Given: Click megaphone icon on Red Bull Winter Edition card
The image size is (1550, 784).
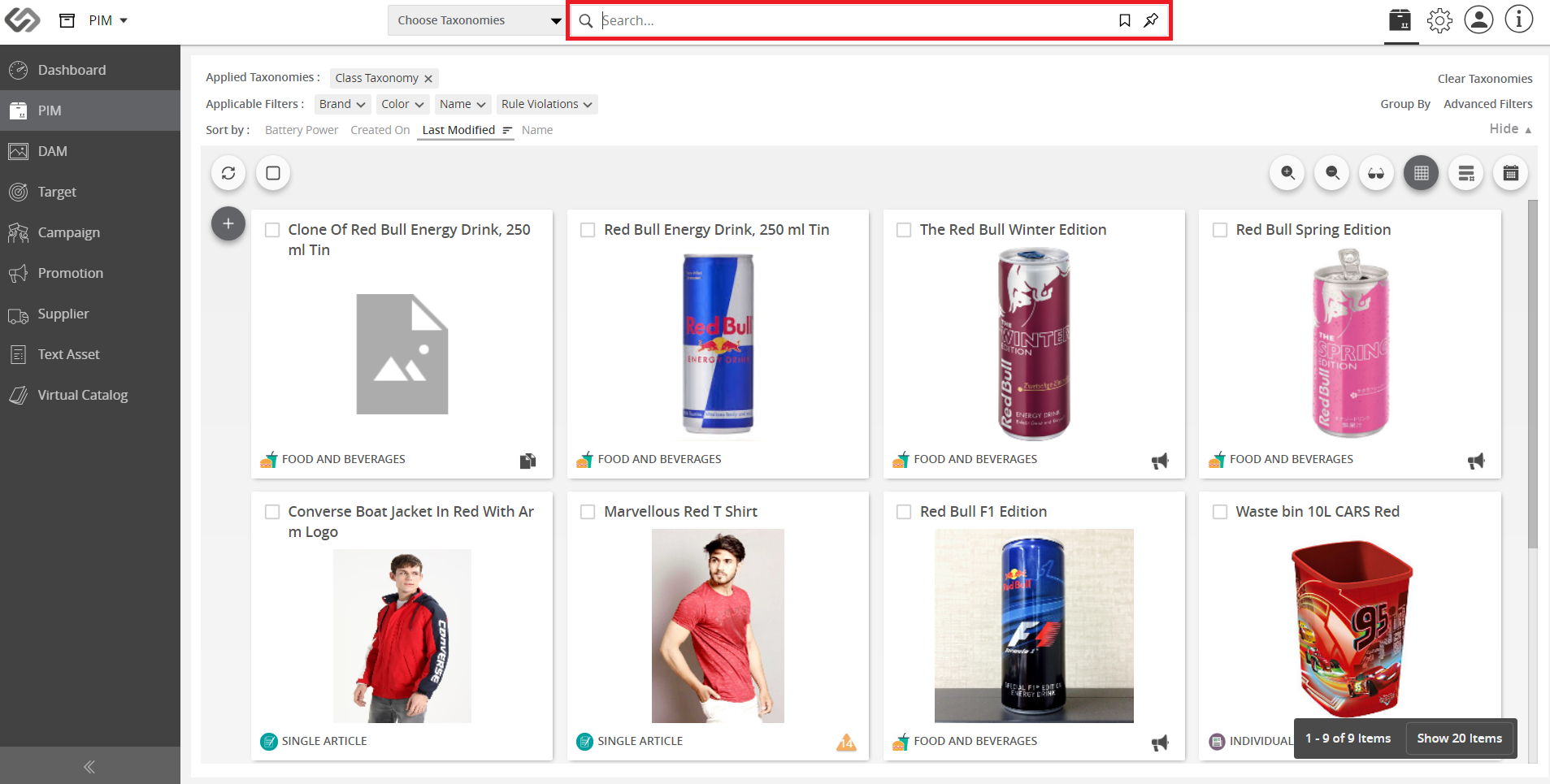Looking at the screenshot, I should point(1160,461).
